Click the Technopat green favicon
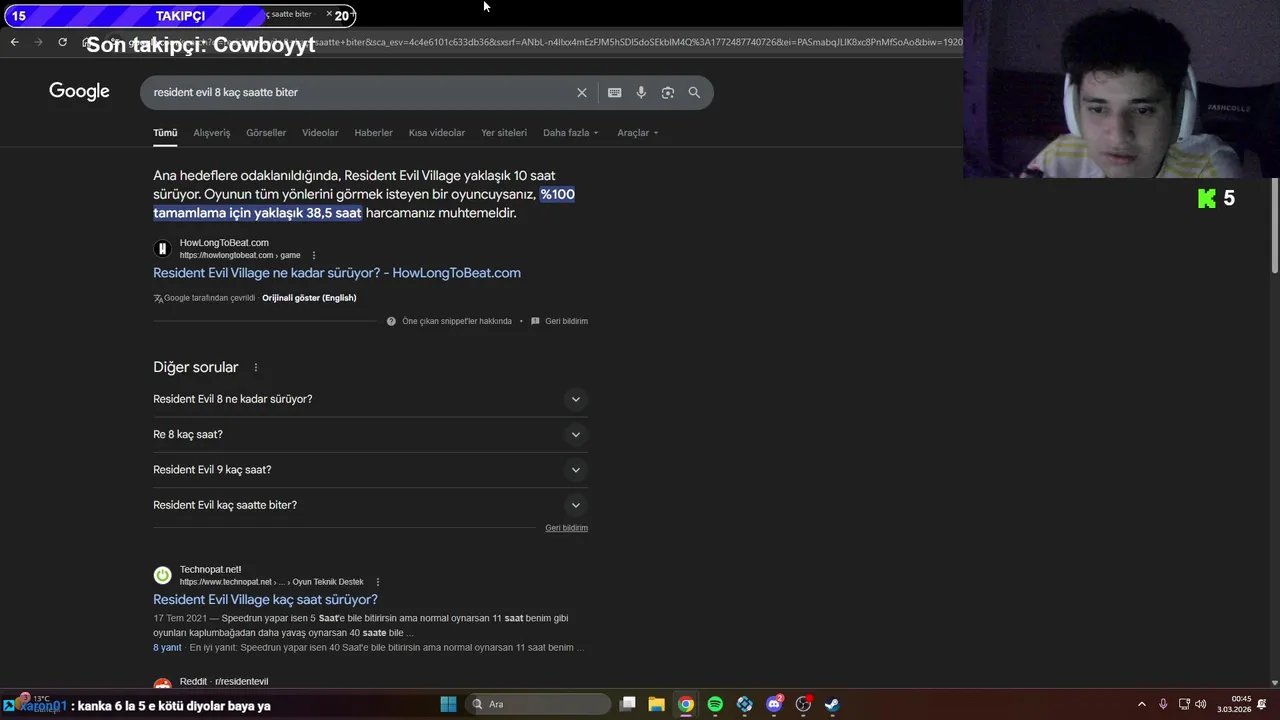Image resolution: width=1280 pixels, height=720 pixels. 162,575
